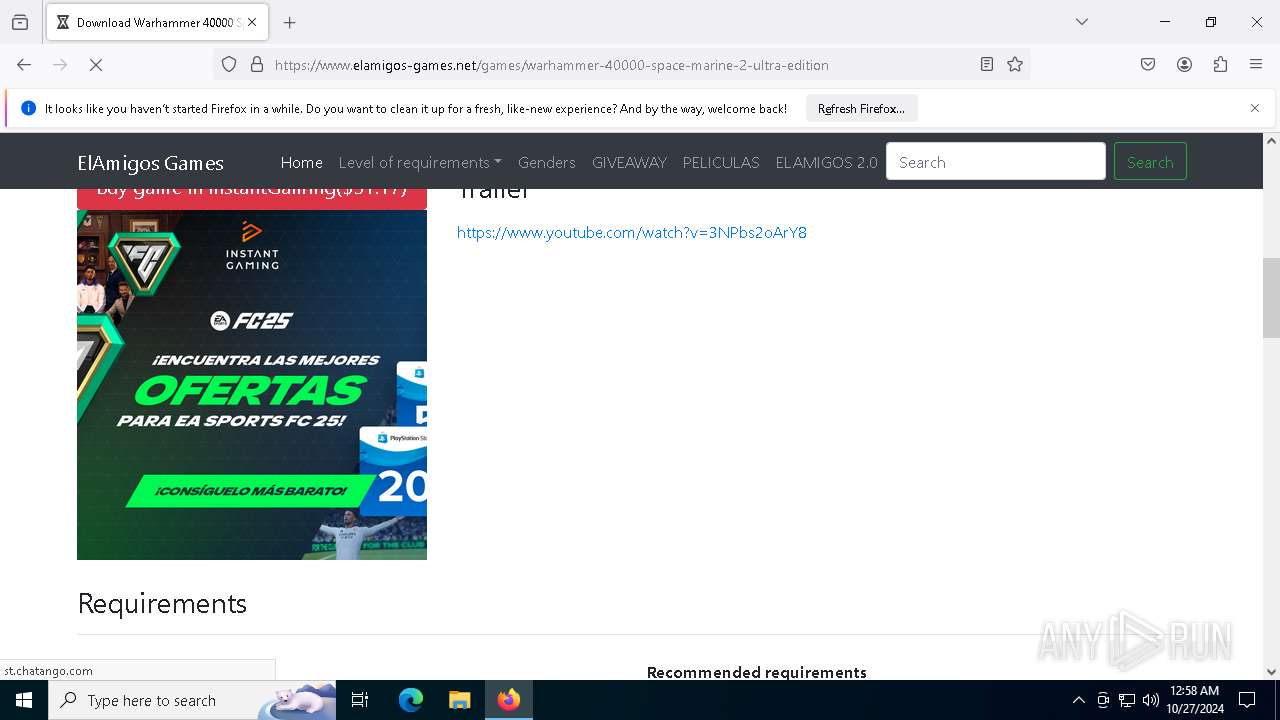The height and width of the screenshot is (720, 1280).
Task: Go forward to the next page
Action: 60,65
